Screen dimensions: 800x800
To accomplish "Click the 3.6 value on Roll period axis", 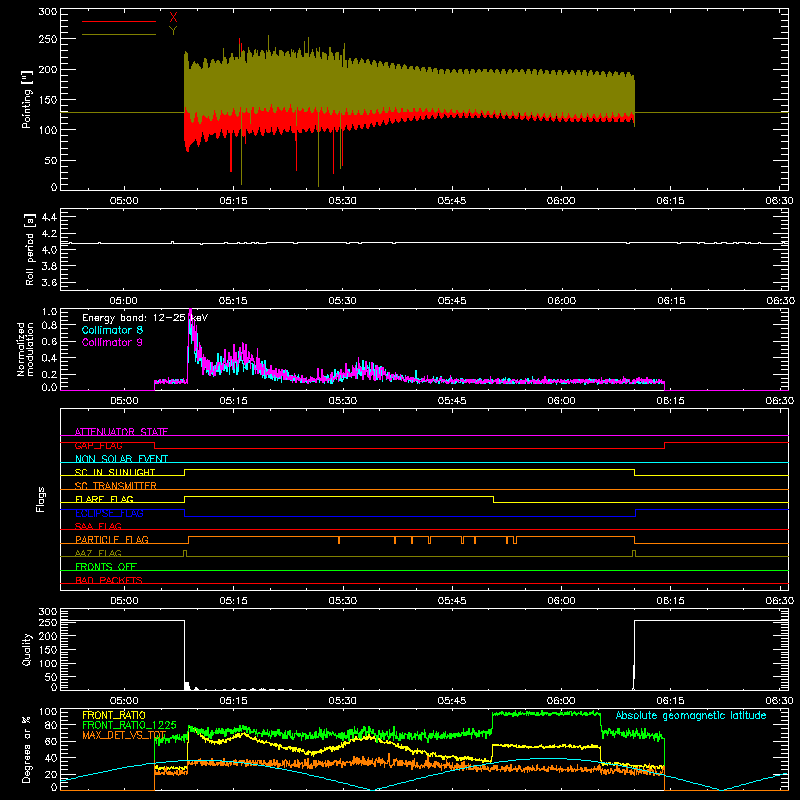I will 49,282.
